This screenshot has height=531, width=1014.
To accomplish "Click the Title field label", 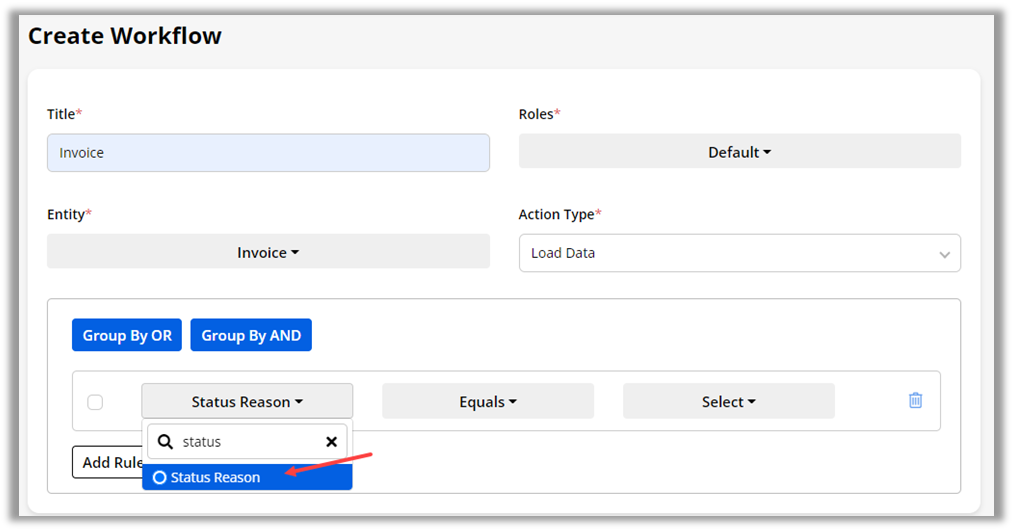I will point(62,114).
